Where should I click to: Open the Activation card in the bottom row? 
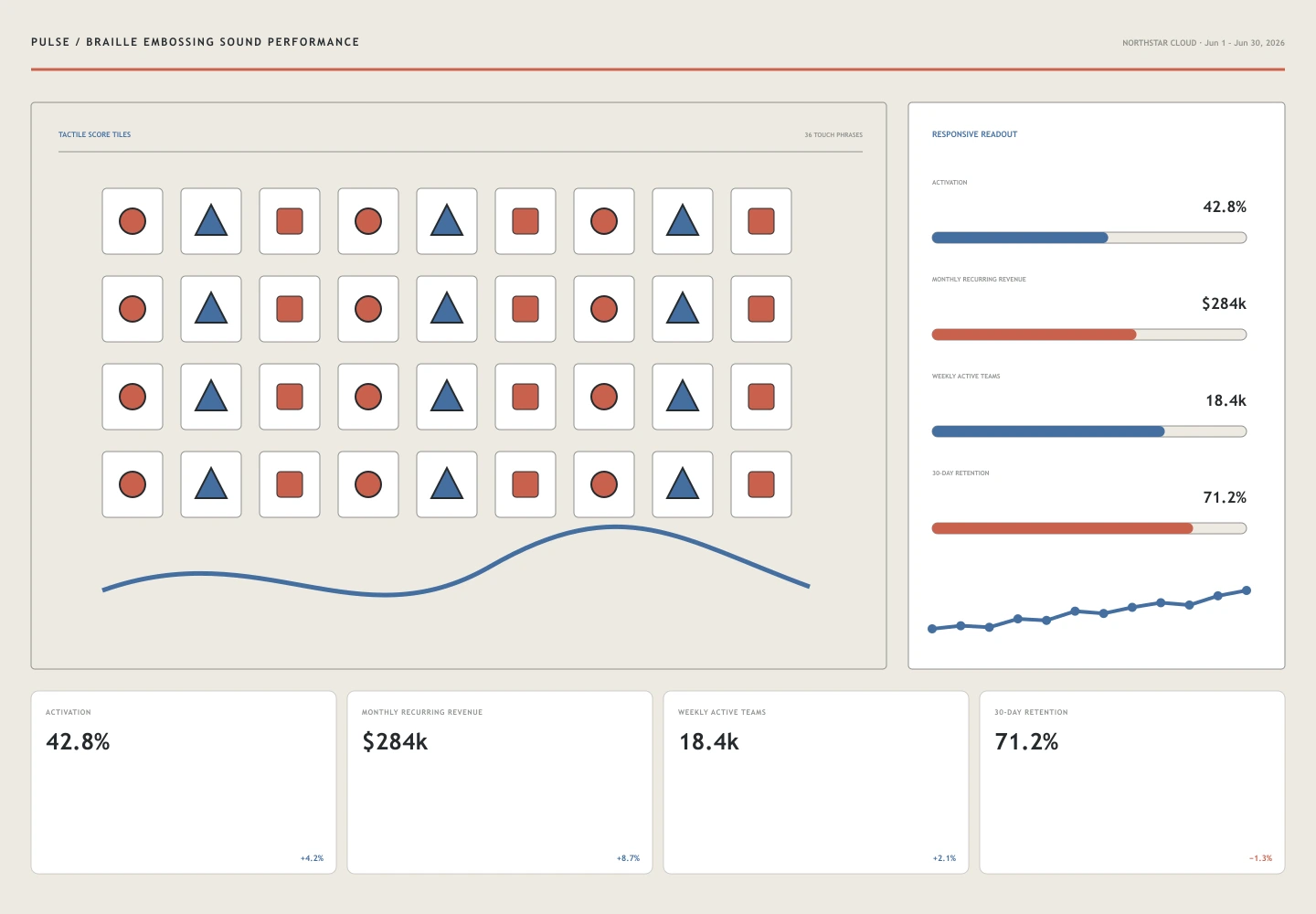(184, 782)
